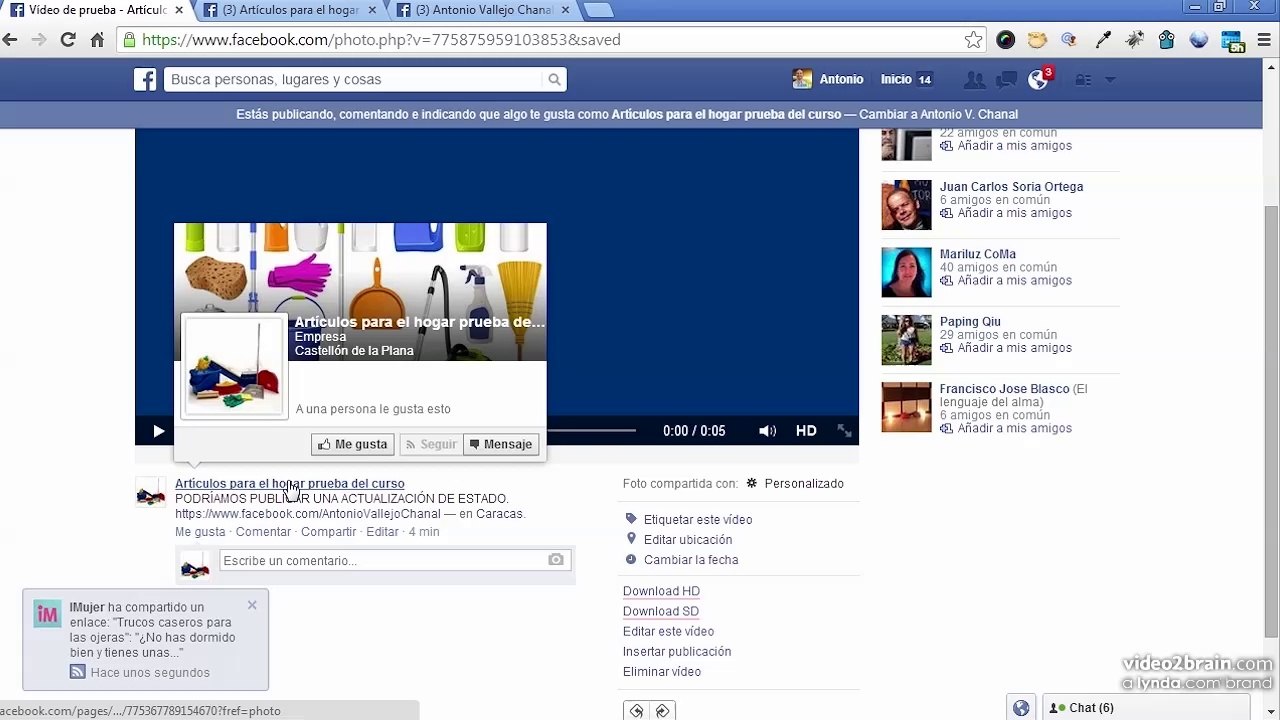Enter fullscreen video mode
Image resolution: width=1280 pixels, height=720 pixels.
point(845,431)
